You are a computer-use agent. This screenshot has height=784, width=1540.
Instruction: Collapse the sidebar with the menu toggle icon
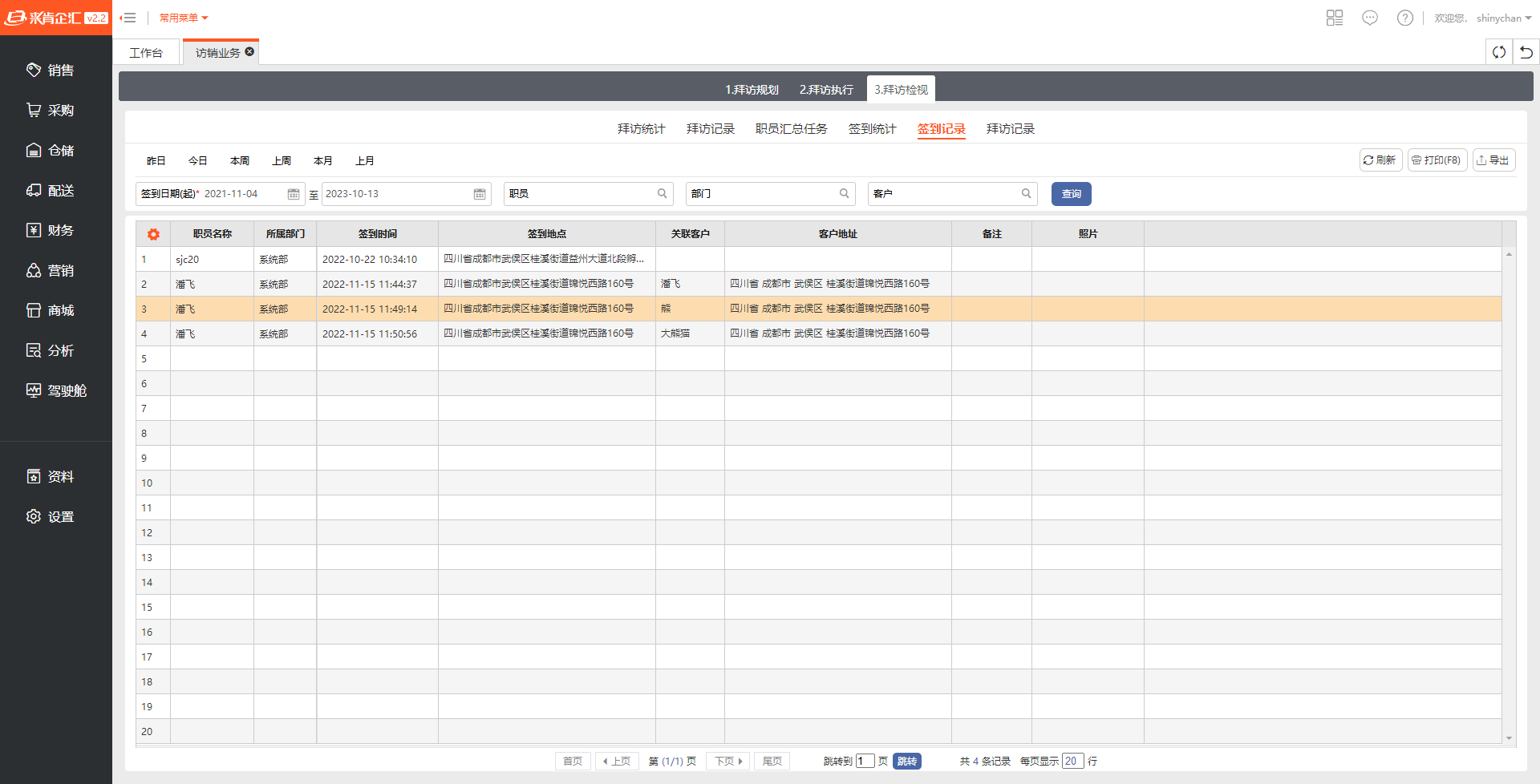pos(128,18)
